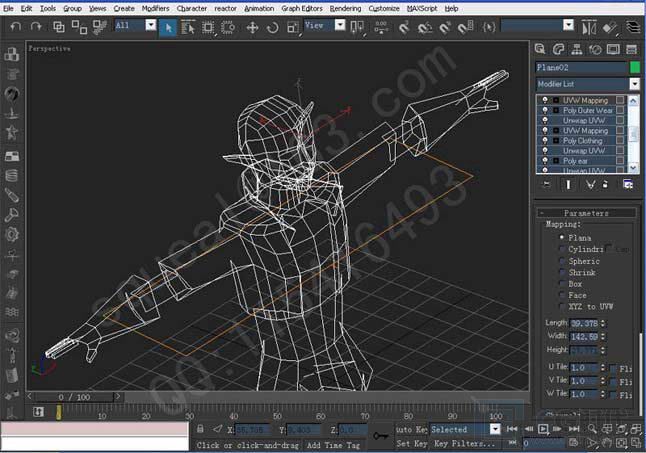Choose the Select by Name tool
The width and height of the screenshot is (646, 453).
tap(188, 28)
